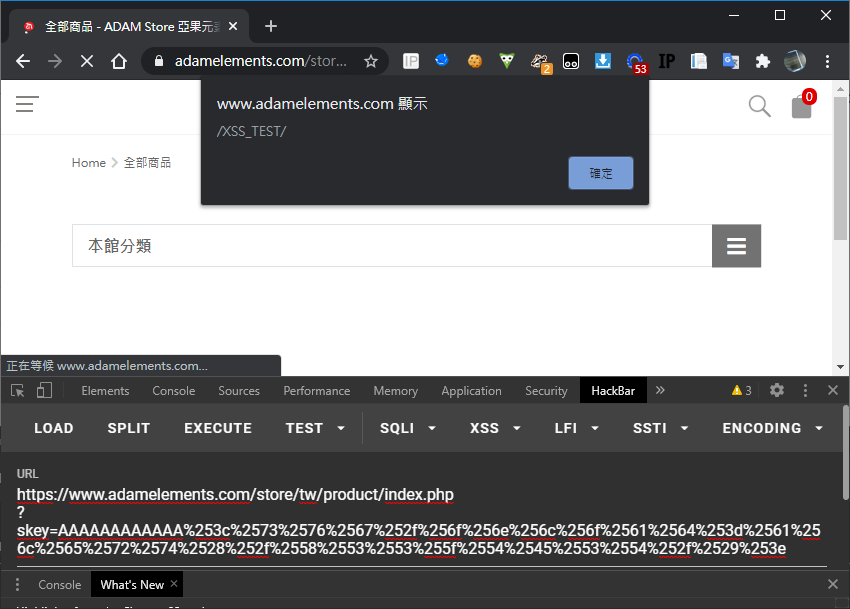The height and width of the screenshot is (609, 850).
Task: Close the DevTools panel
Action: [833, 390]
